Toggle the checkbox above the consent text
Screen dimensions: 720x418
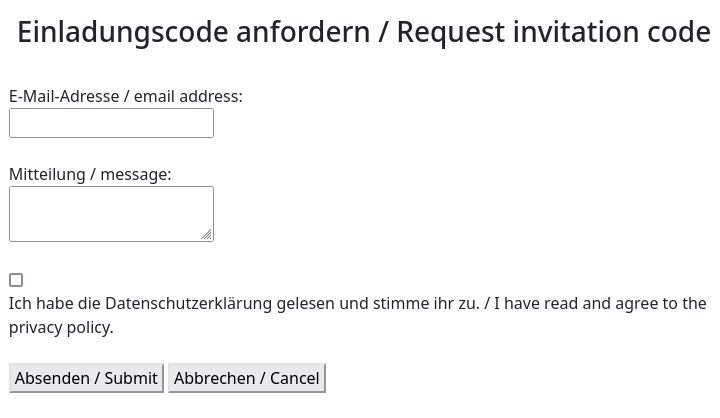coord(16,280)
